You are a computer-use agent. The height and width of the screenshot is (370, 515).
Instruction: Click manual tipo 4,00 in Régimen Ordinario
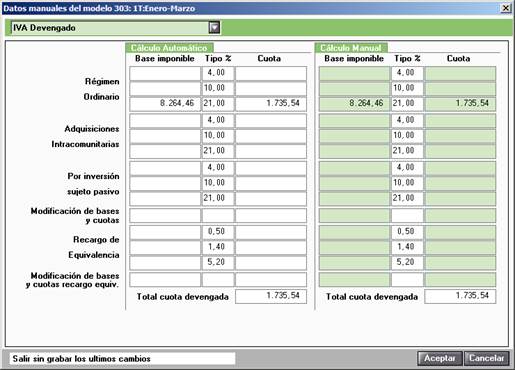pyautogui.click(x=407, y=73)
